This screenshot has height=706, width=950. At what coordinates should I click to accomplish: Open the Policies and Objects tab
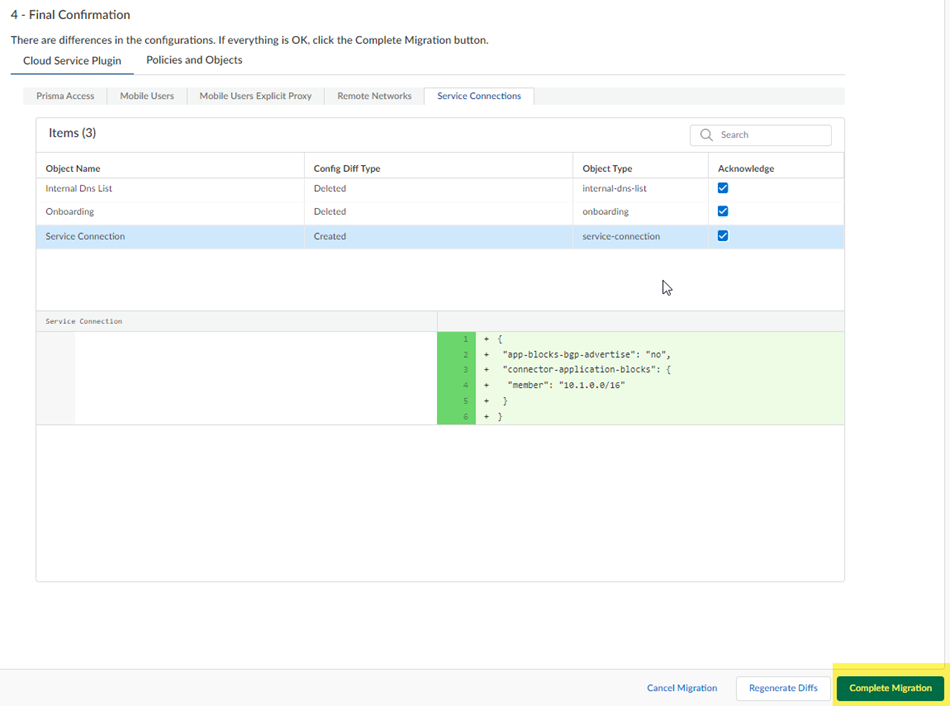(x=194, y=61)
